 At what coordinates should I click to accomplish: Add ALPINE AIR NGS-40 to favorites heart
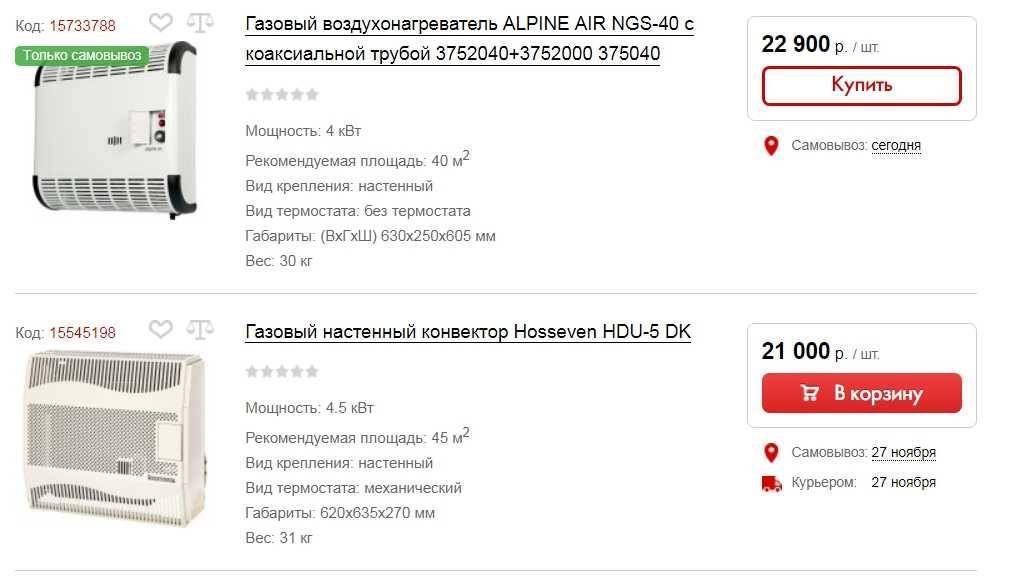coord(161,22)
